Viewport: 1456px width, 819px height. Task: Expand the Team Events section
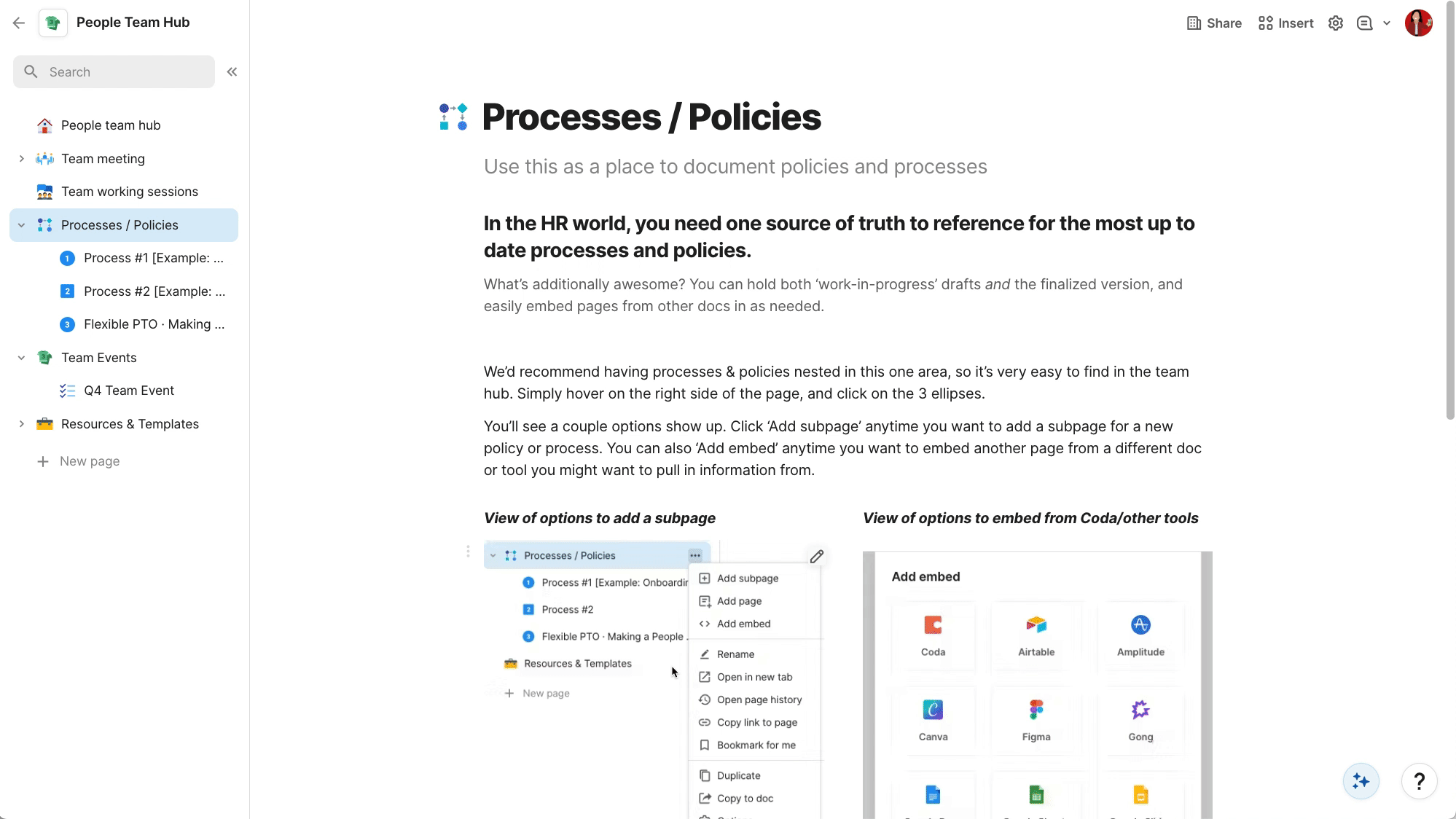tap(20, 357)
